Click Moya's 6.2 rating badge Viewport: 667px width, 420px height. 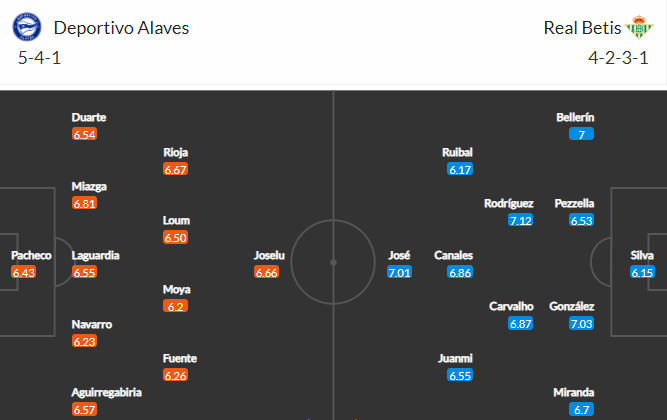(175, 306)
